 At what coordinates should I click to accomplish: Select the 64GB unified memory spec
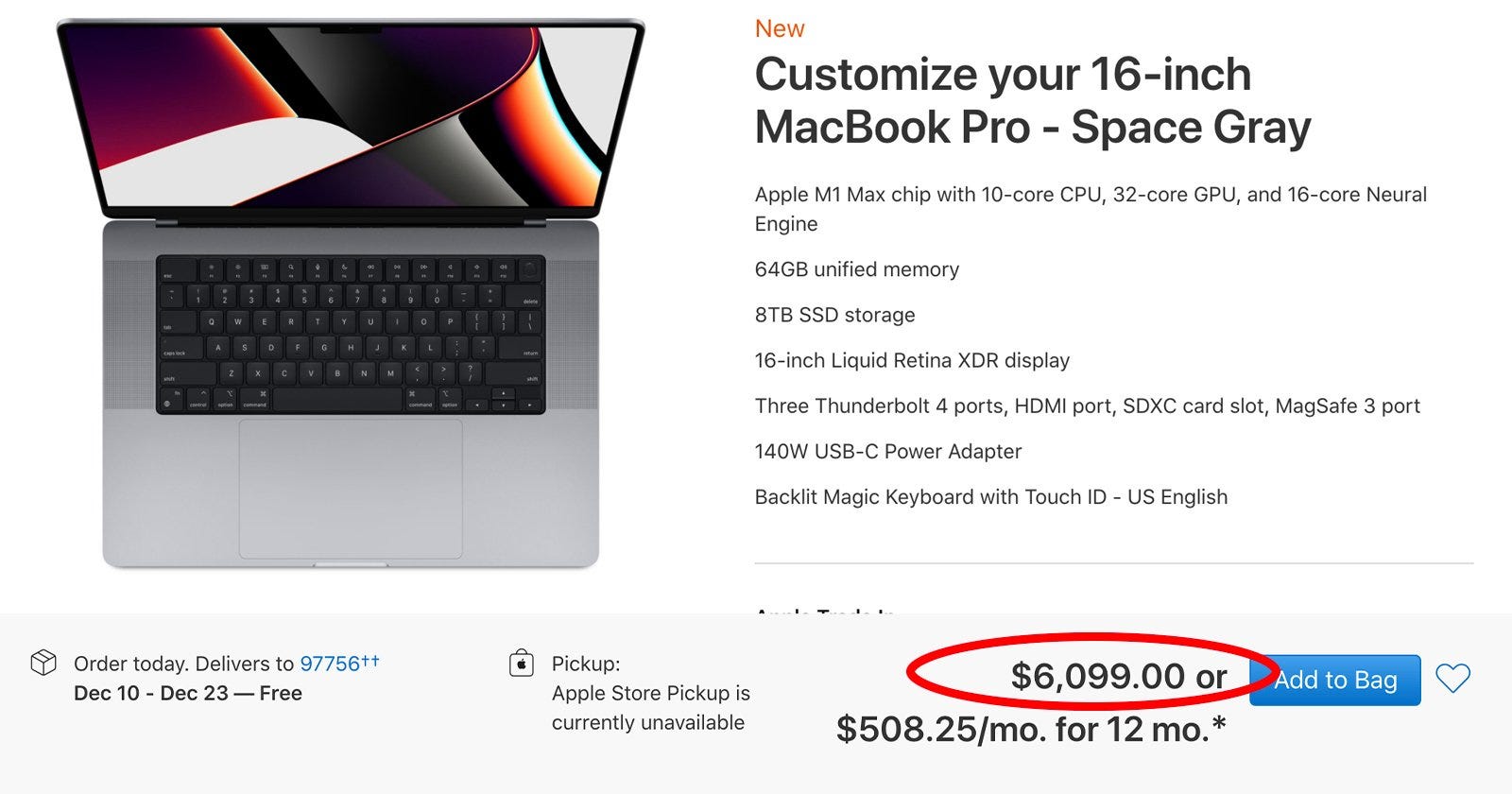pos(856,268)
